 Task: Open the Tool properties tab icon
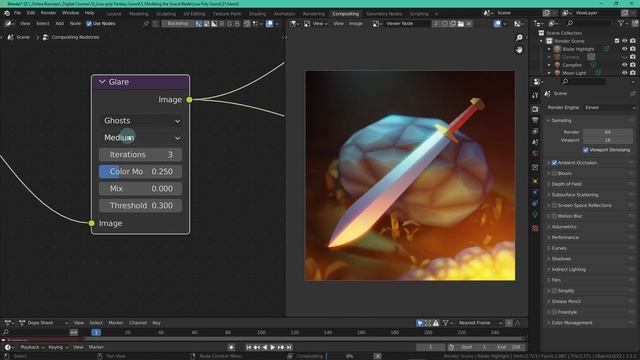click(535, 95)
